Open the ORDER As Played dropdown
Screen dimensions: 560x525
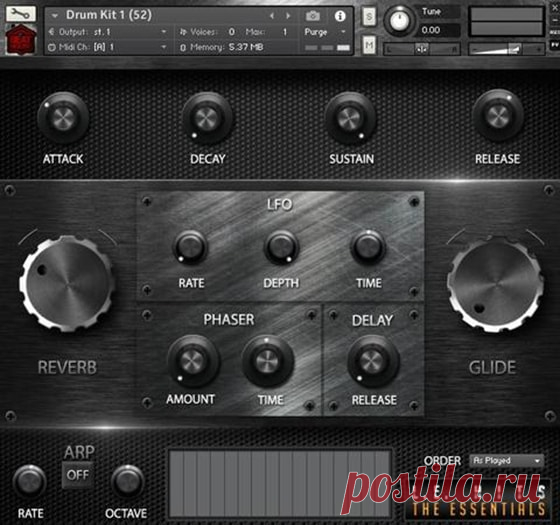click(x=507, y=461)
